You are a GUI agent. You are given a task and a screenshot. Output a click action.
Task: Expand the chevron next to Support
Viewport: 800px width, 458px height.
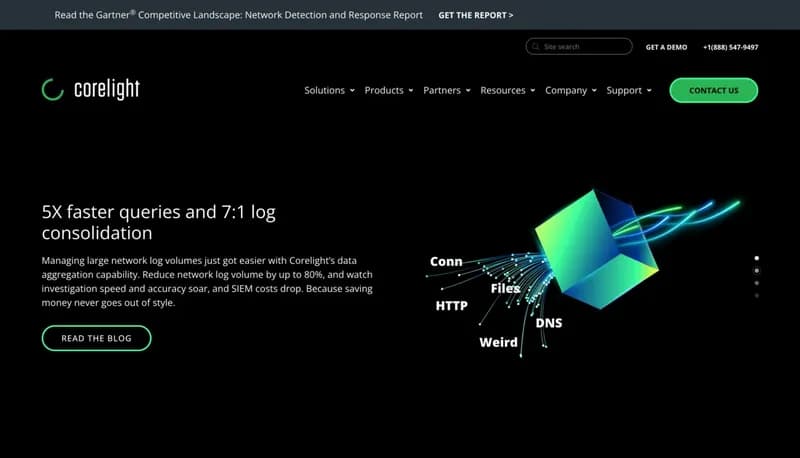pyautogui.click(x=649, y=91)
